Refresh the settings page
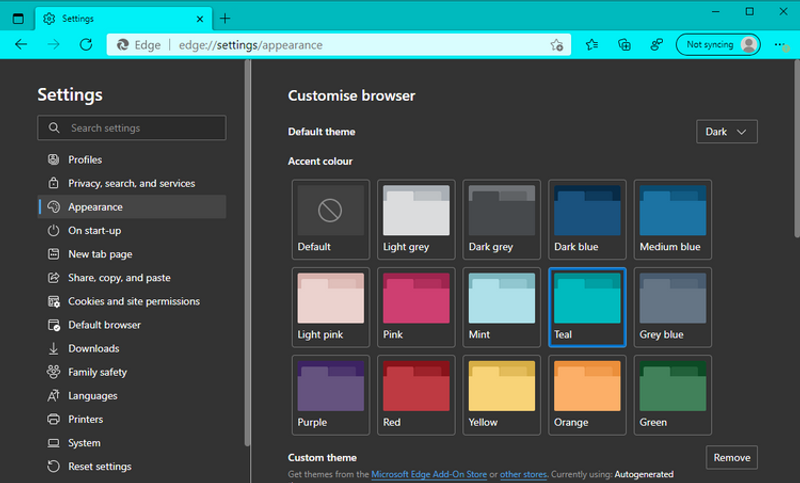Viewport: 800px width, 483px height. tap(86, 44)
